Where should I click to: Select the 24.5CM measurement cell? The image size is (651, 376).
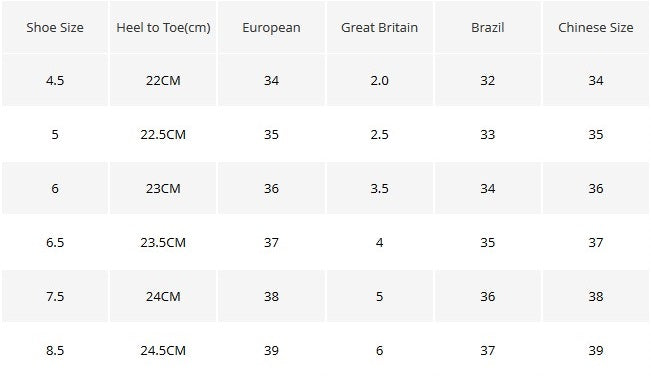(163, 350)
